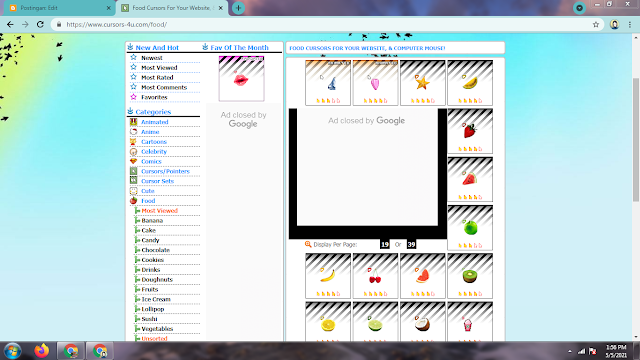The width and height of the screenshot is (640, 360).
Task: Click the star icon beside Newest
Action: tap(133, 58)
